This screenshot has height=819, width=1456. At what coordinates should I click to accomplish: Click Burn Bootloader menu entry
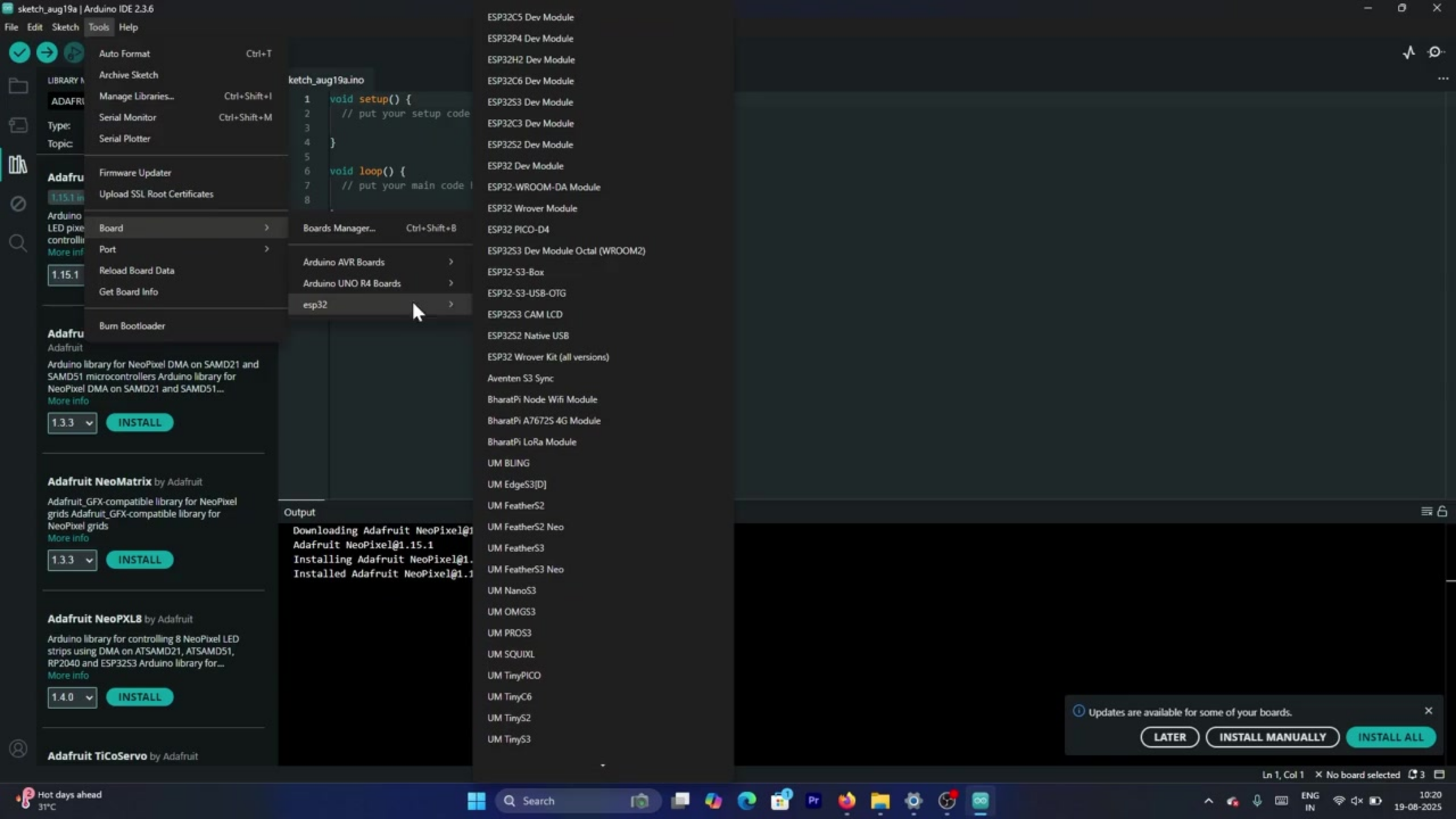click(x=185, y=326)
